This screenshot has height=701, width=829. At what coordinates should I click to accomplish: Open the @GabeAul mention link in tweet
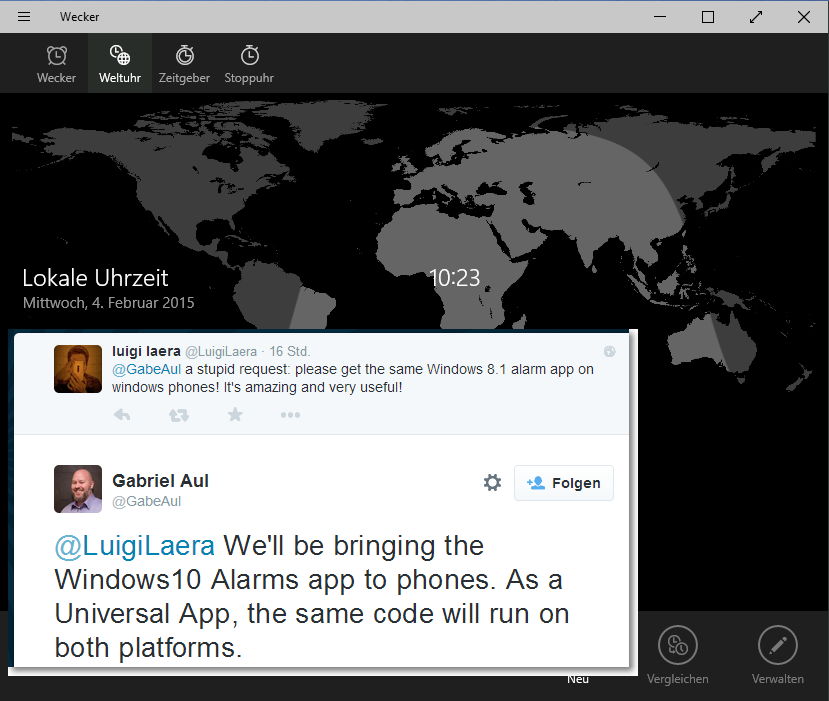tap(146, 369)
